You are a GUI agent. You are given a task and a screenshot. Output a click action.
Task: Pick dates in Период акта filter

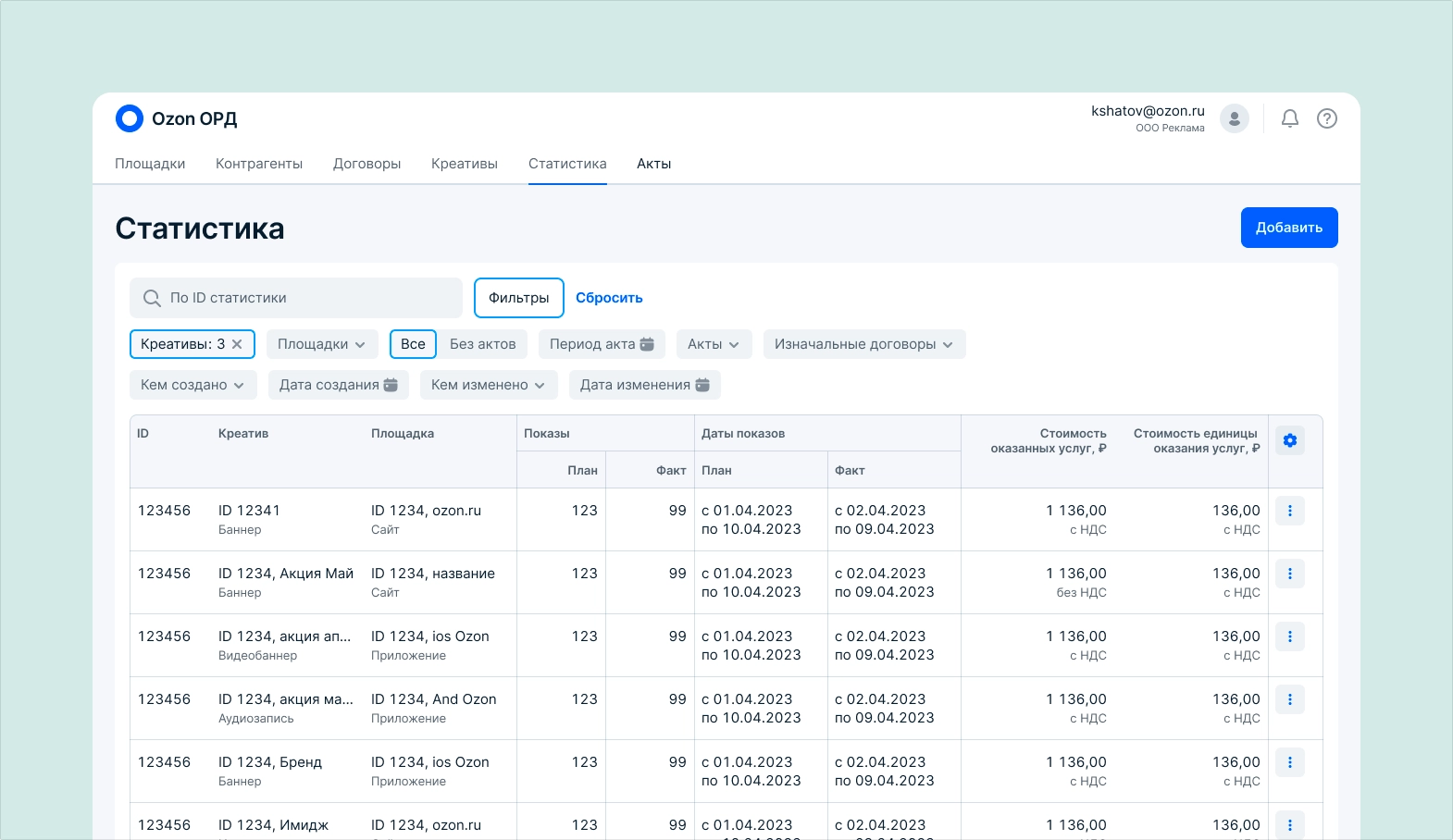(x=602, y=344)
